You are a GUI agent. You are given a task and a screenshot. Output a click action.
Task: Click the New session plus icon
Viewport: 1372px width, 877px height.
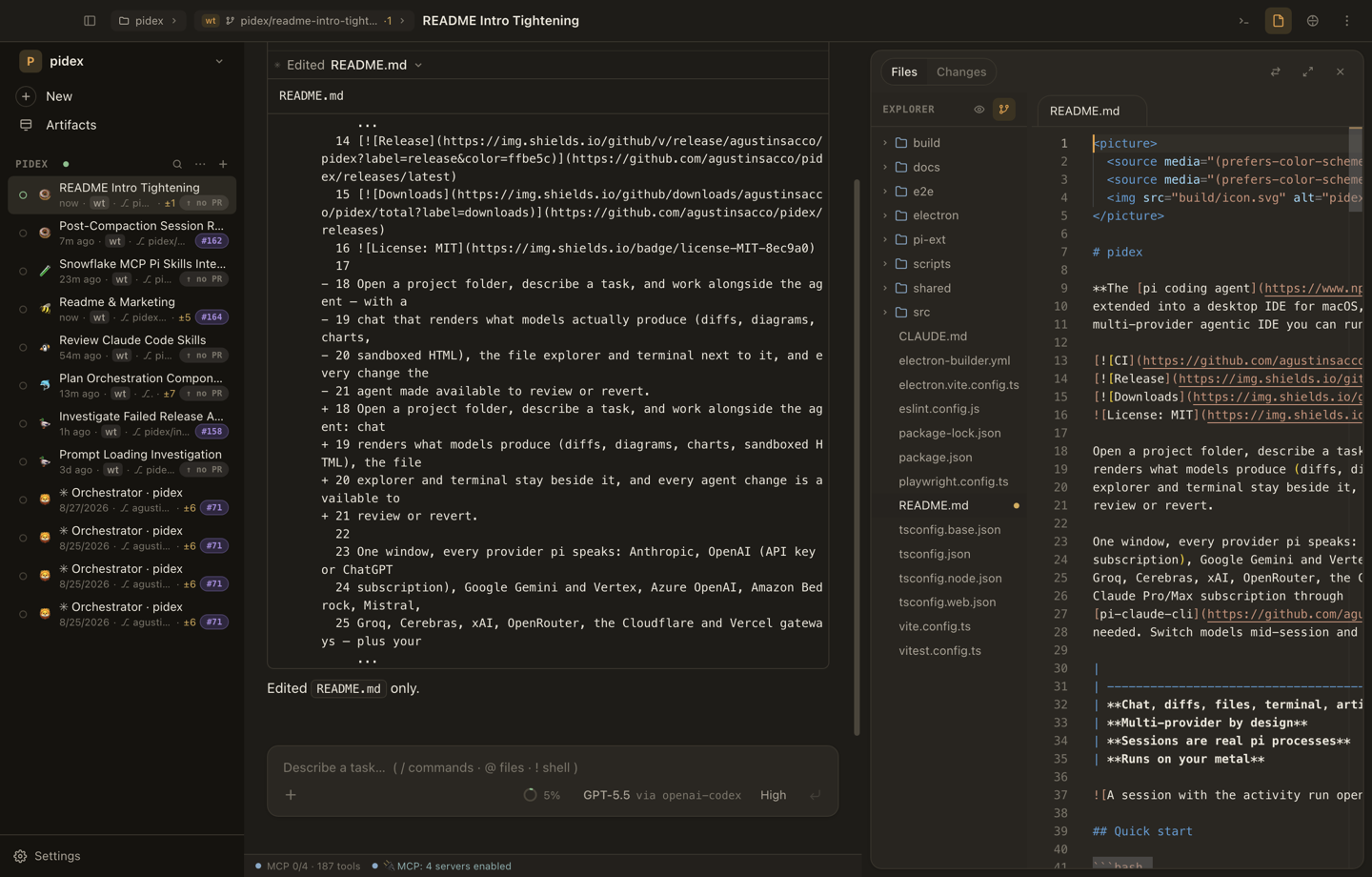click(x=26, y=96)
